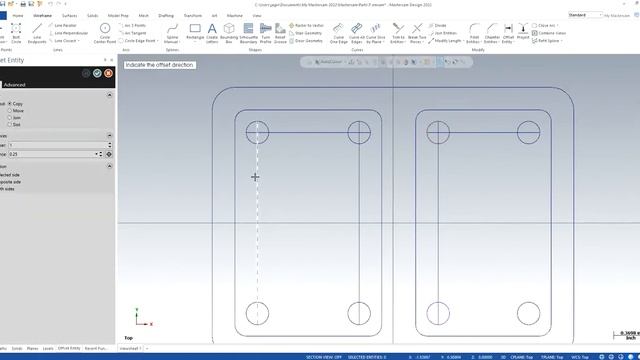The height and width of the screenshot is (360, 640).
Task: Open the Viewsheet 1 tab
Action: tap(130, 349)
